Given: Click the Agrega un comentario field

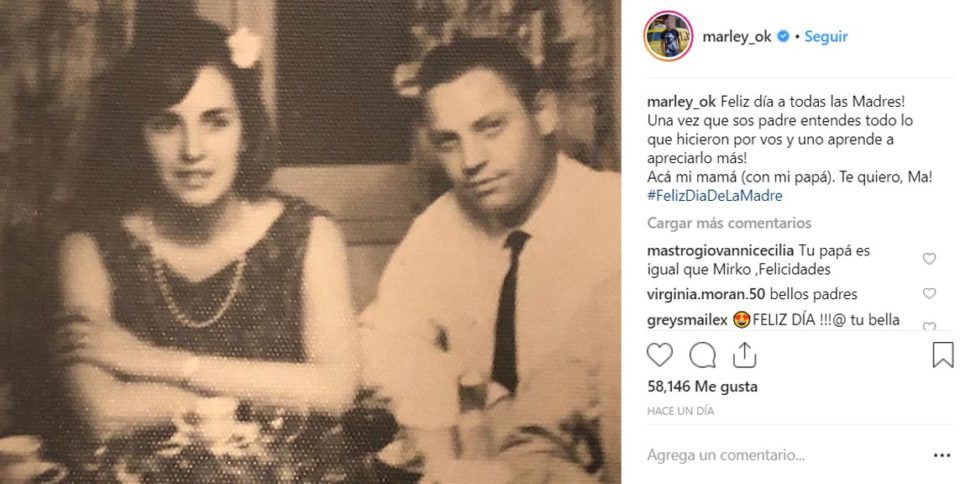Looking at the screenshot, I should point(785,455).
